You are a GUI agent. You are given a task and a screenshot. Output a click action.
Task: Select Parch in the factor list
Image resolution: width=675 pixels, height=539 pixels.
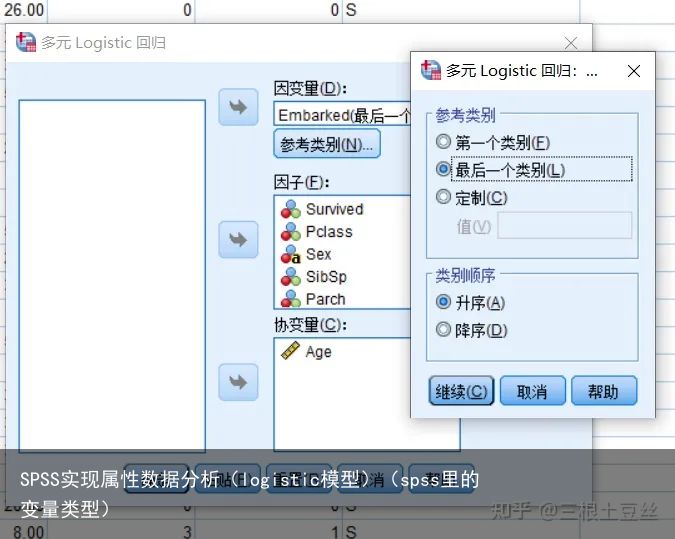325,299
